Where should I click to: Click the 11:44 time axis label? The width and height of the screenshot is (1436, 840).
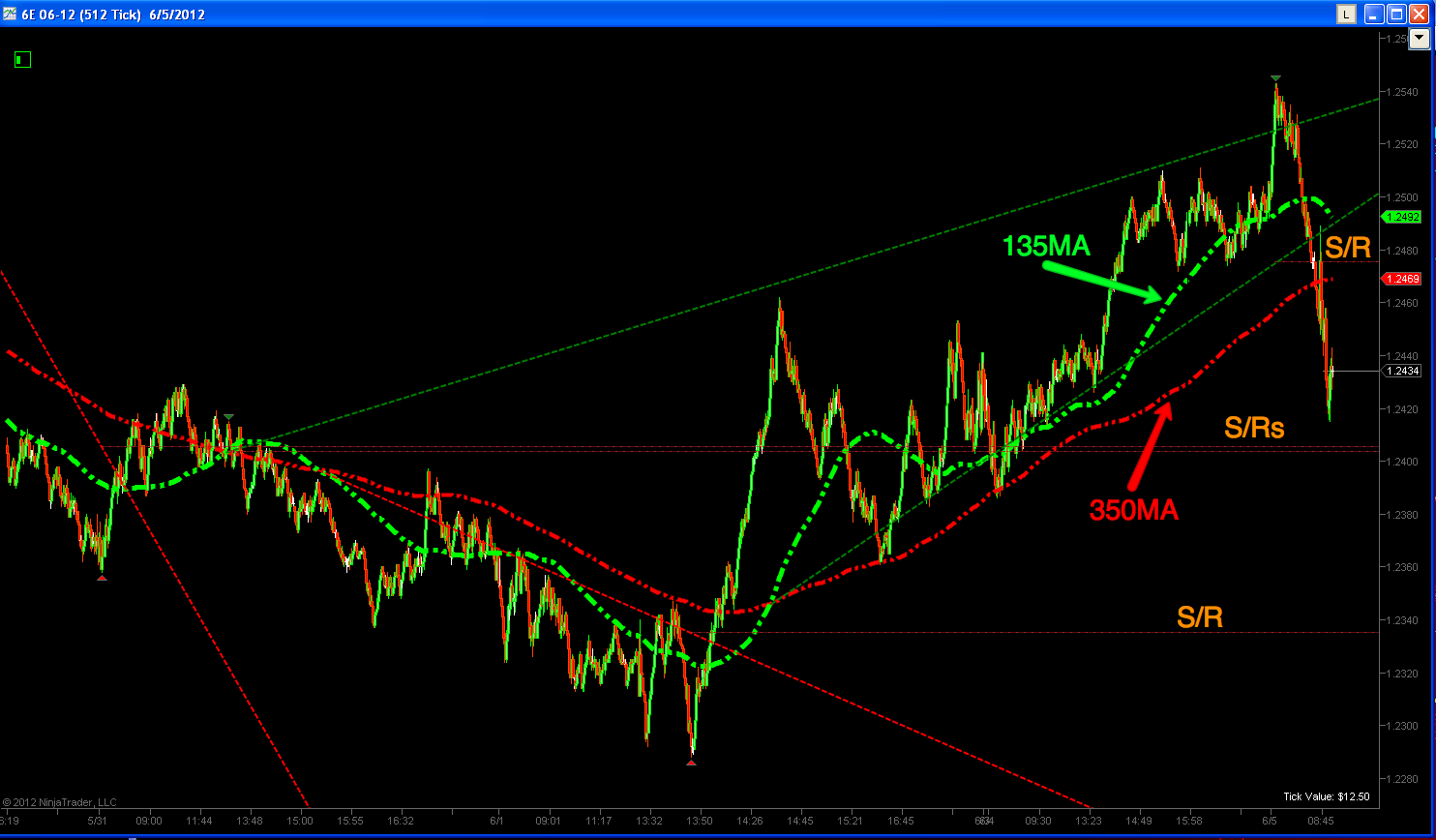pyautogui.click(x=198, y=821)
